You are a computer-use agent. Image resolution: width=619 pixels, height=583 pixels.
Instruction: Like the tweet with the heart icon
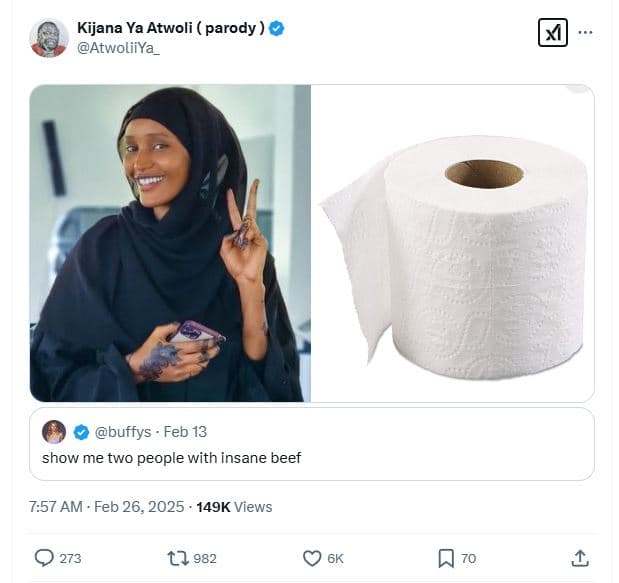click(312, 558)
